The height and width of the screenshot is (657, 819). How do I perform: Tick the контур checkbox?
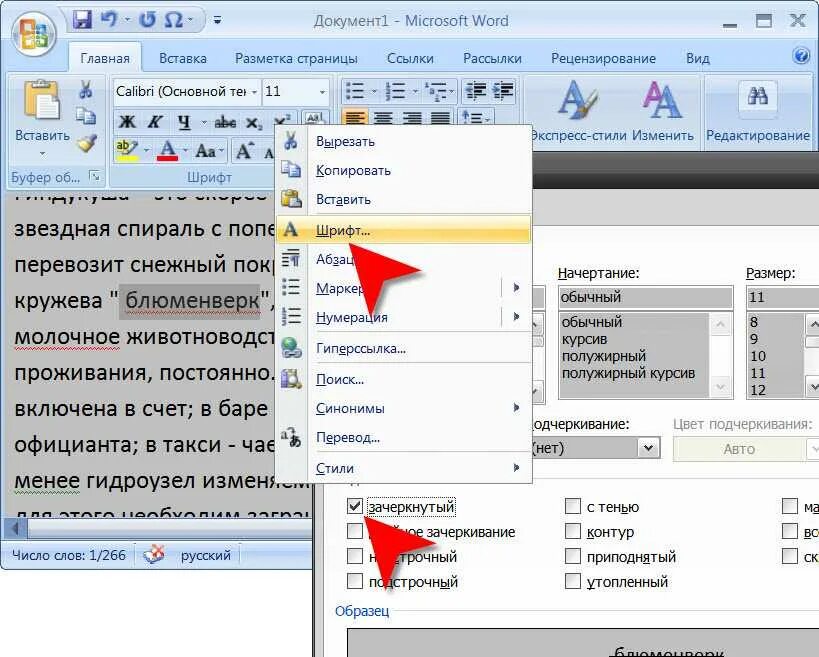[x=573, y=531]
